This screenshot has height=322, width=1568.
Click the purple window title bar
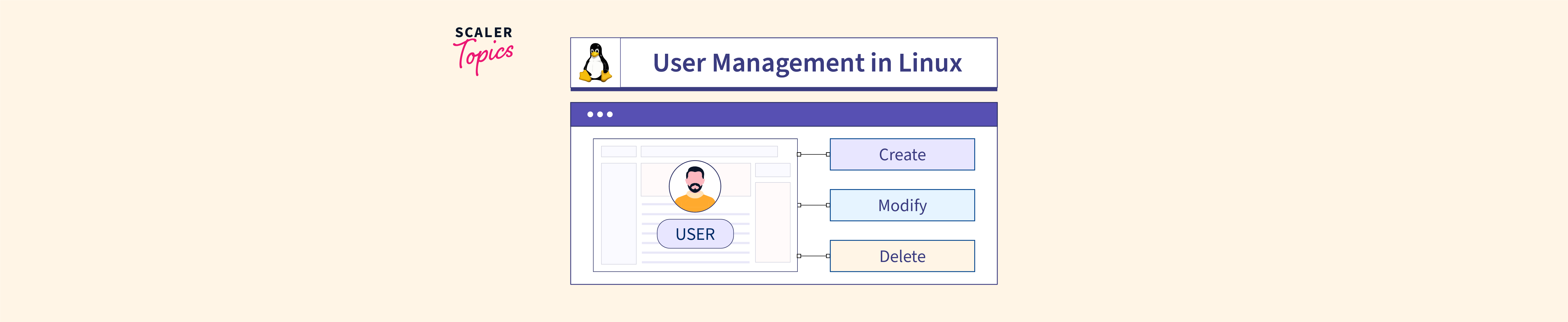(x=791, y=114)
